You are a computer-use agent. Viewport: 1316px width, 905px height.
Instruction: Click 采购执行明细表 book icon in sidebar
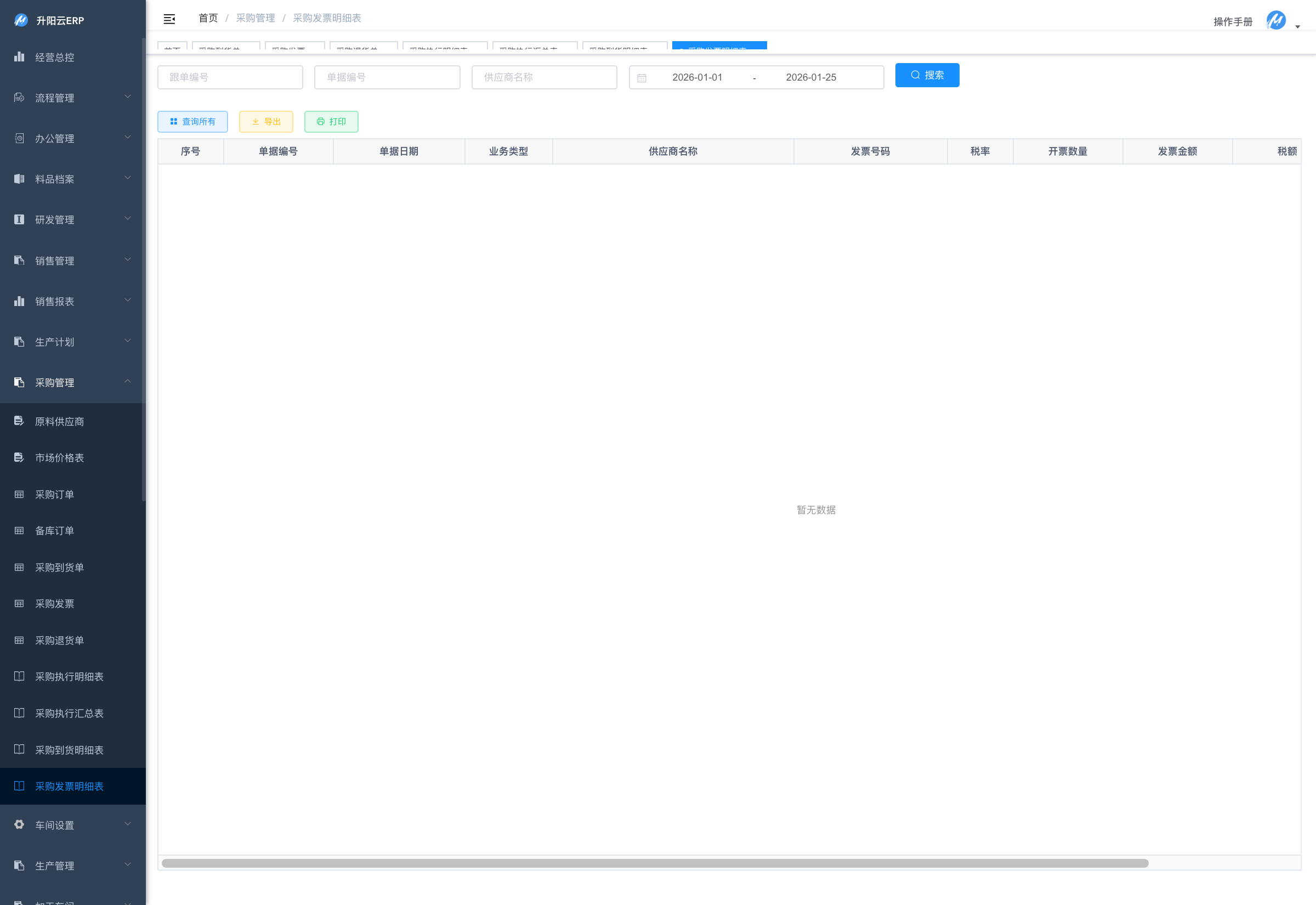(x=19, y=676)
